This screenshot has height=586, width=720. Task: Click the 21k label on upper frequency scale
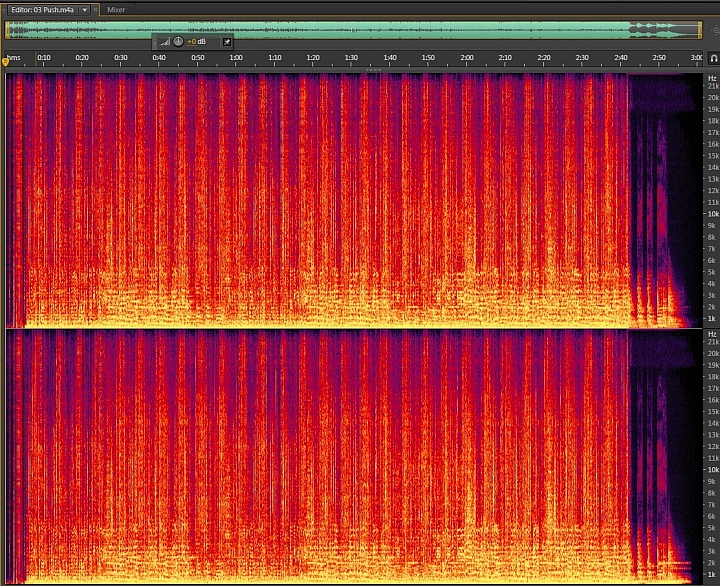(713, 86)
